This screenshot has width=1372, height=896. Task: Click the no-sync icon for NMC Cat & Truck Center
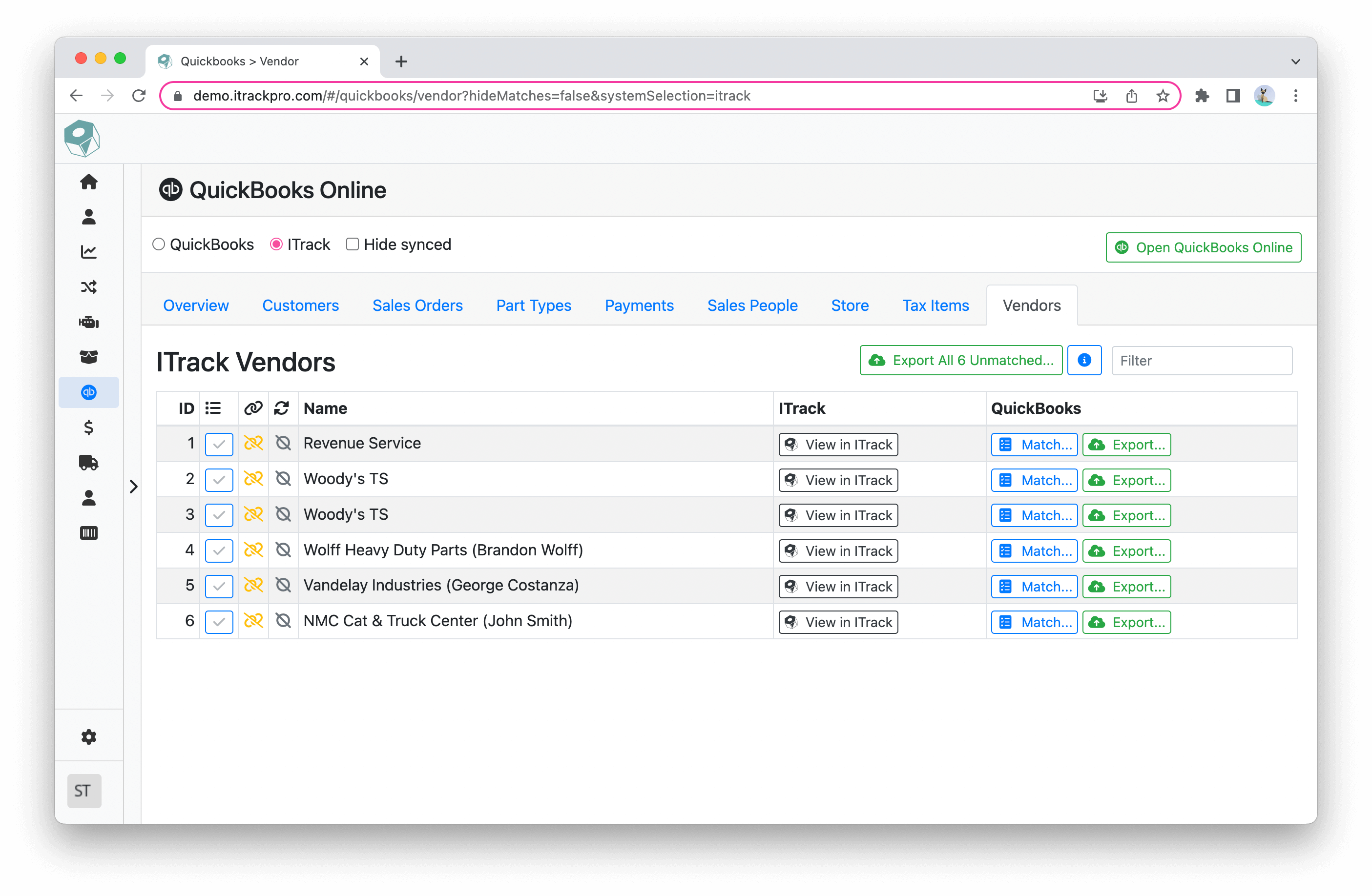(x=283, y=621)
